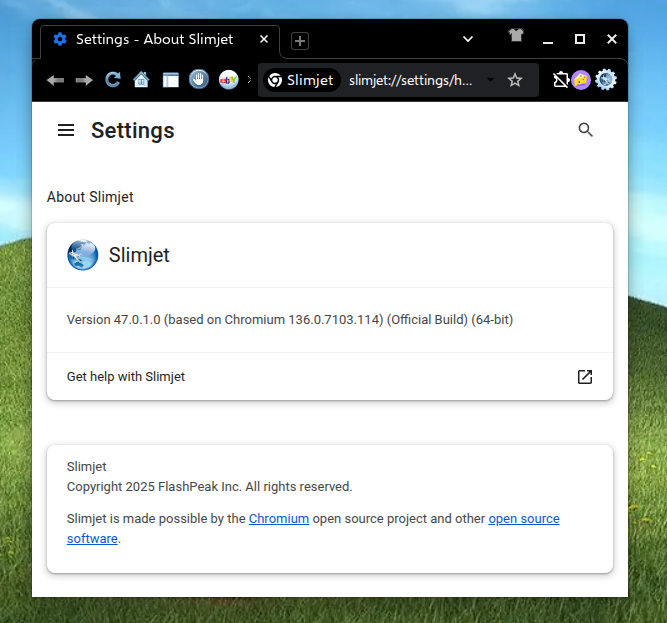Select the Settings - About Slimjet tab

154,40
